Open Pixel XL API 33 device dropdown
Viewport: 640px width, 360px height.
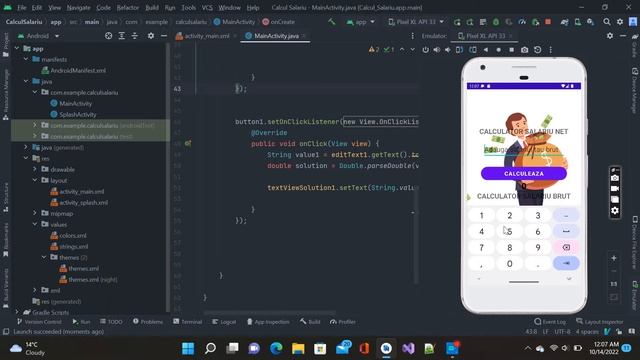pyautogui.click(x=416, y=22)
